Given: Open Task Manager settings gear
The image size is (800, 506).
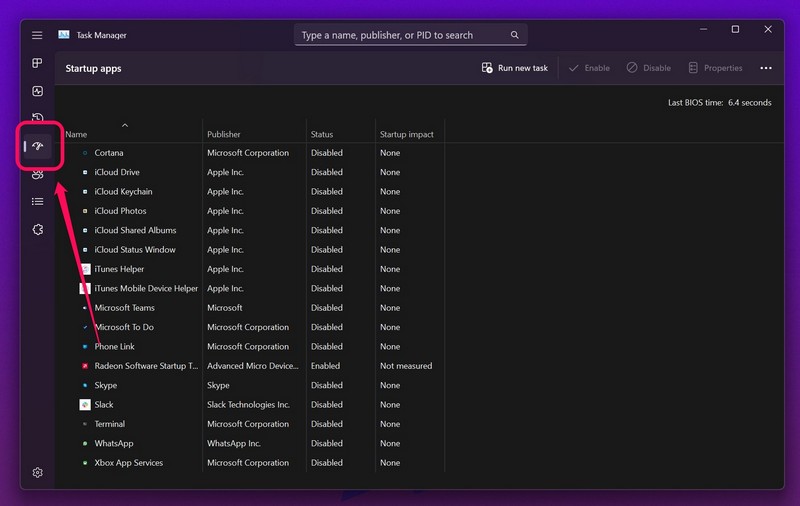Looking at the screenshot, I should click(x=37, y=472).
